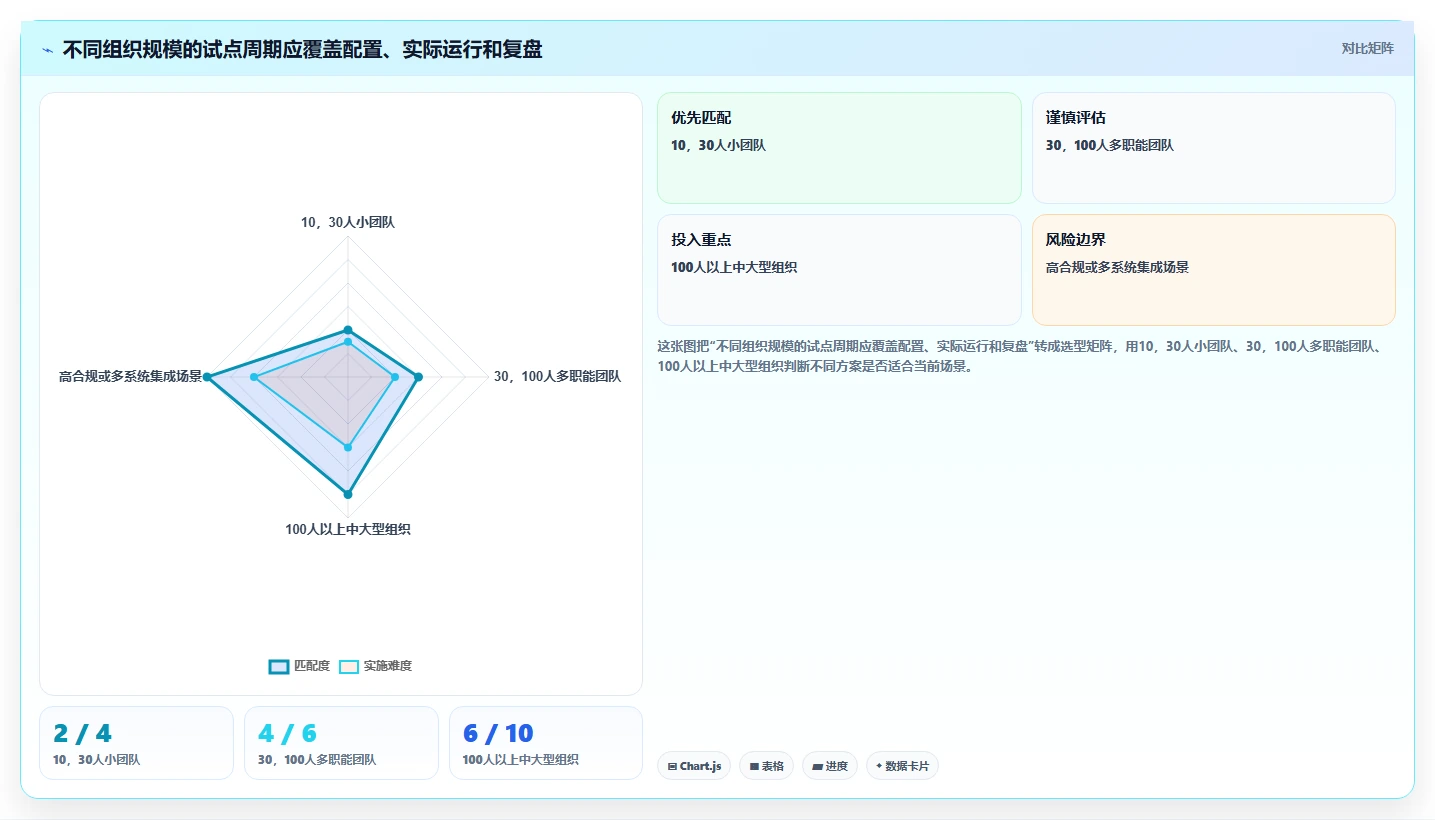
Task: Click the 匹配度 data point on the 30，100人多职能团队 axis
Action: coord(418,377)
